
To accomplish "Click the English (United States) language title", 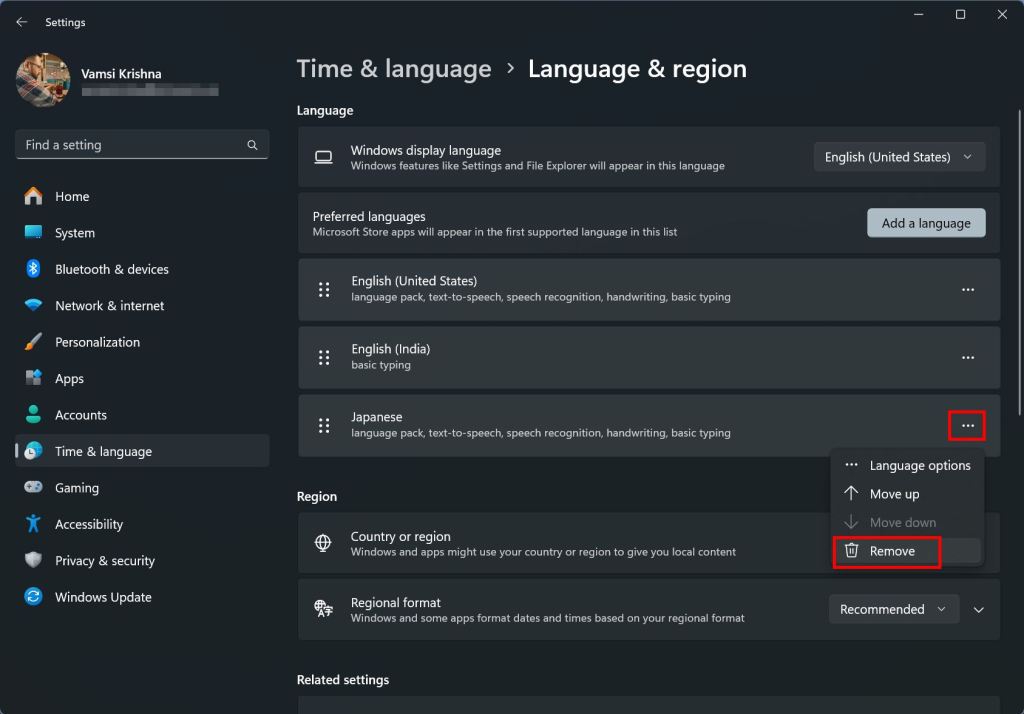I will point(414,281).
